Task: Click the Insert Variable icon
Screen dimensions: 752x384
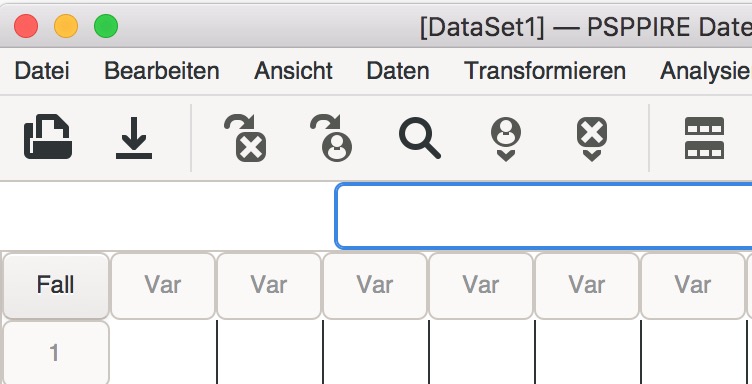Action: click(x=592, y=139)
